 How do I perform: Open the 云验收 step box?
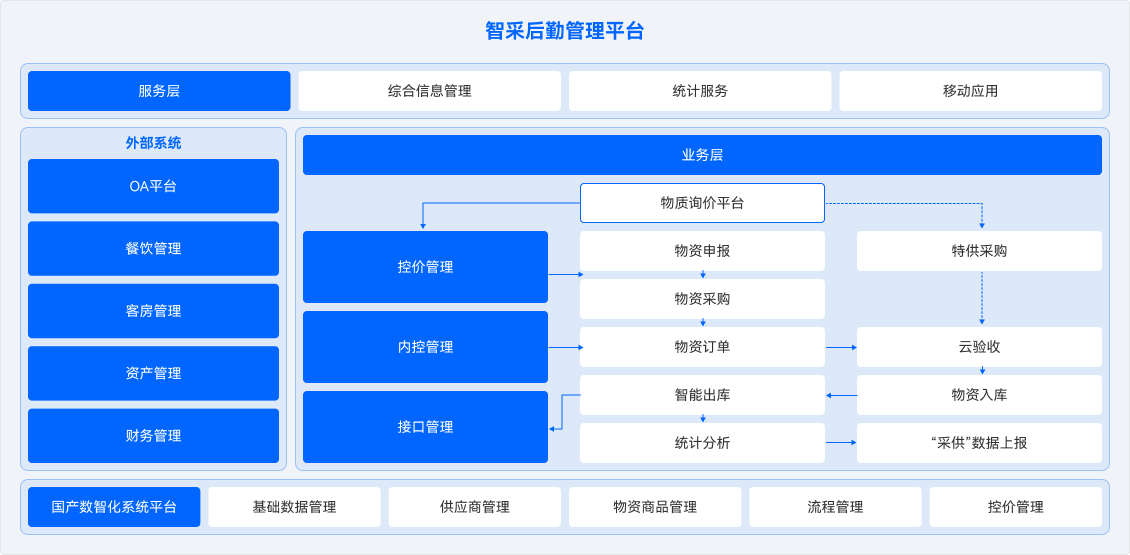pyautogui.click(x=979, y=347)
